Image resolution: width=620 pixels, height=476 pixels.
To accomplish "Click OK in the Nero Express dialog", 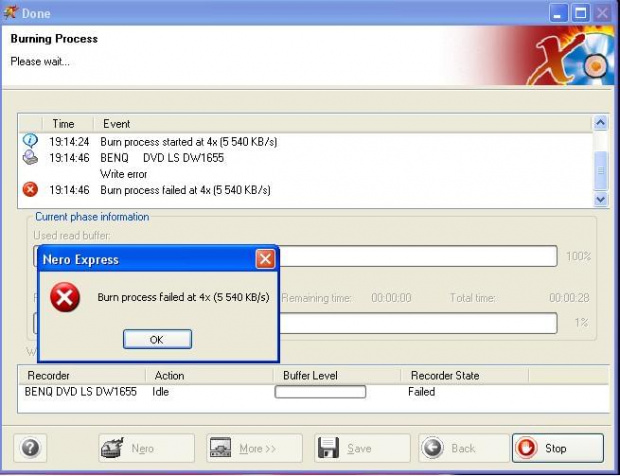I will [157, 339].
